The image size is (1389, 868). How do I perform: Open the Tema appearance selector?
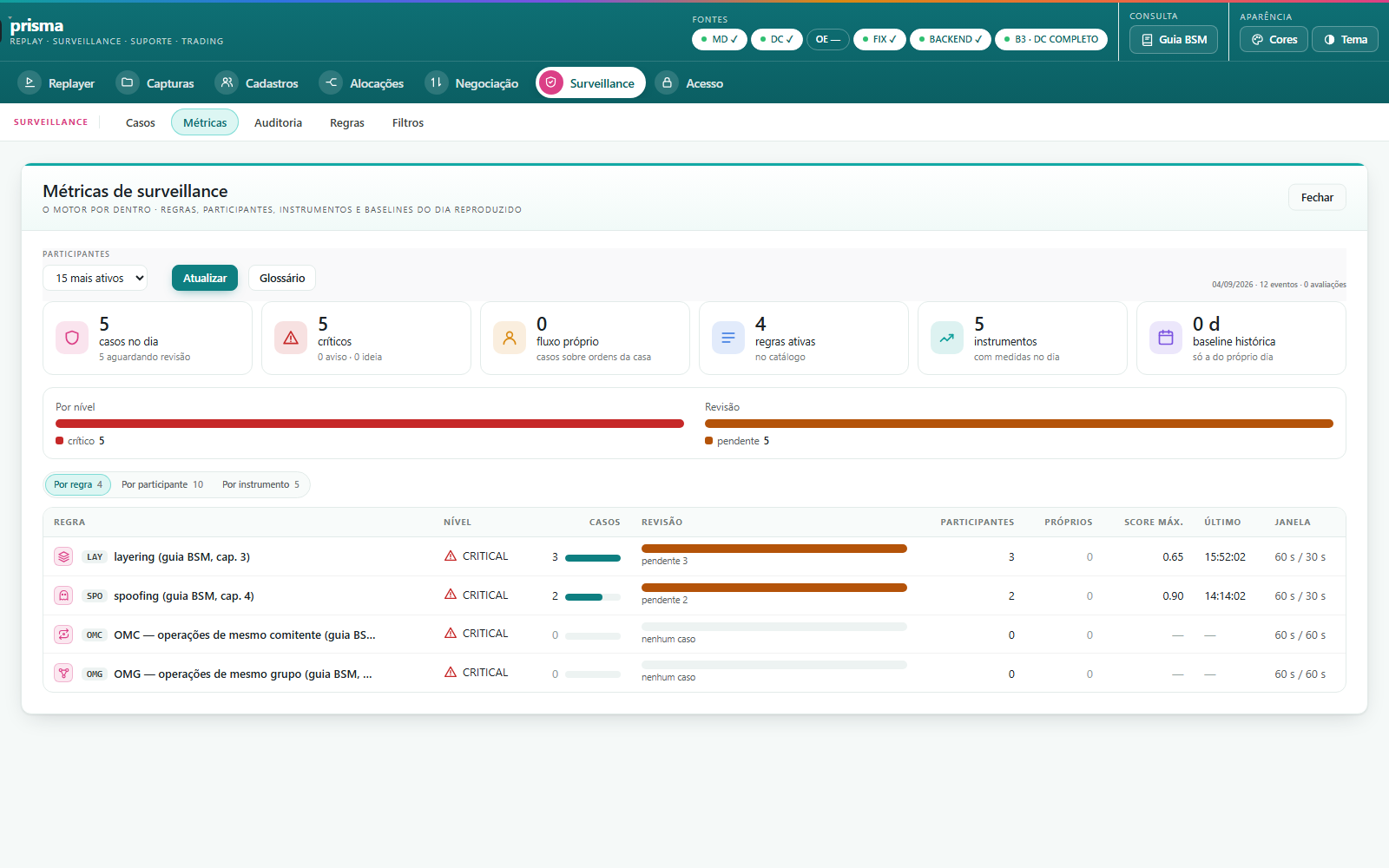(1345, 39)
